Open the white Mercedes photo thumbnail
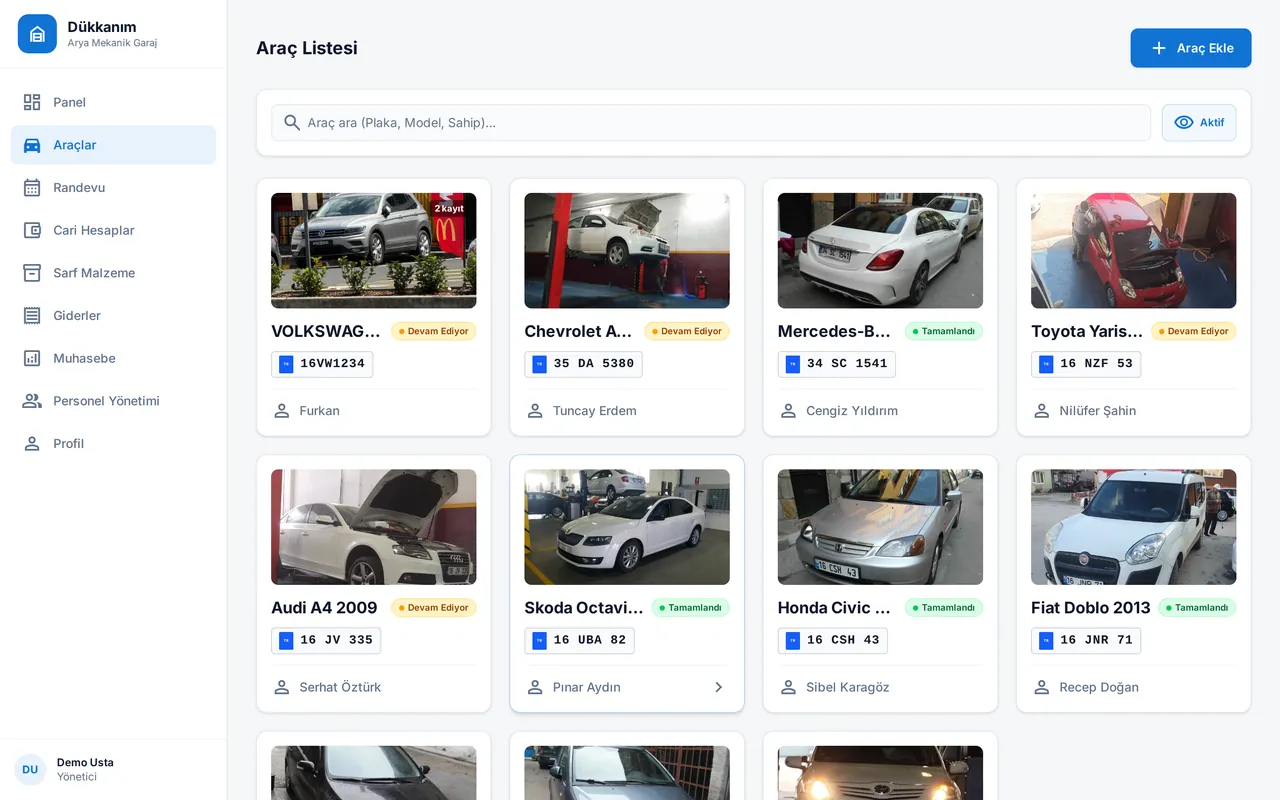This screenshot has height=800, width=1280. point(880,250)
